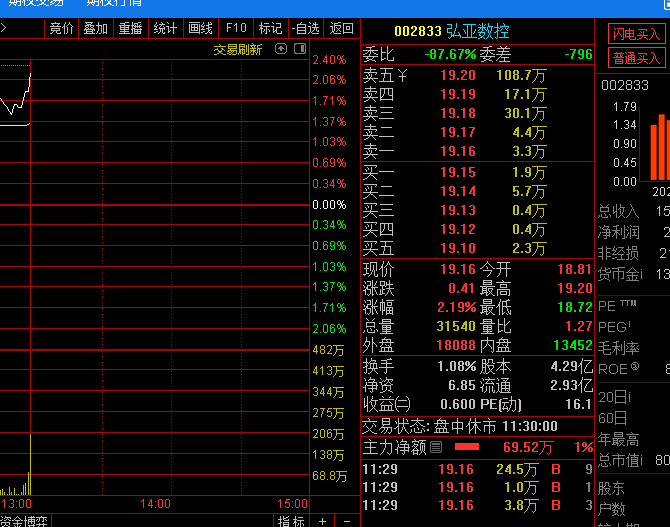Click 总量 31540 value

456,327
